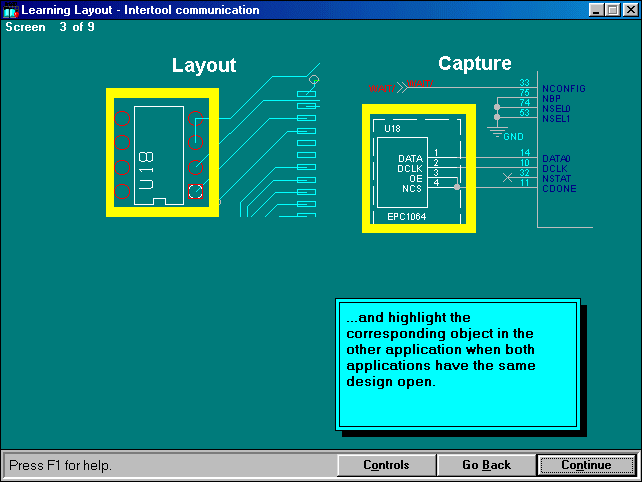Click the Continue button

[x=586, y=465]
